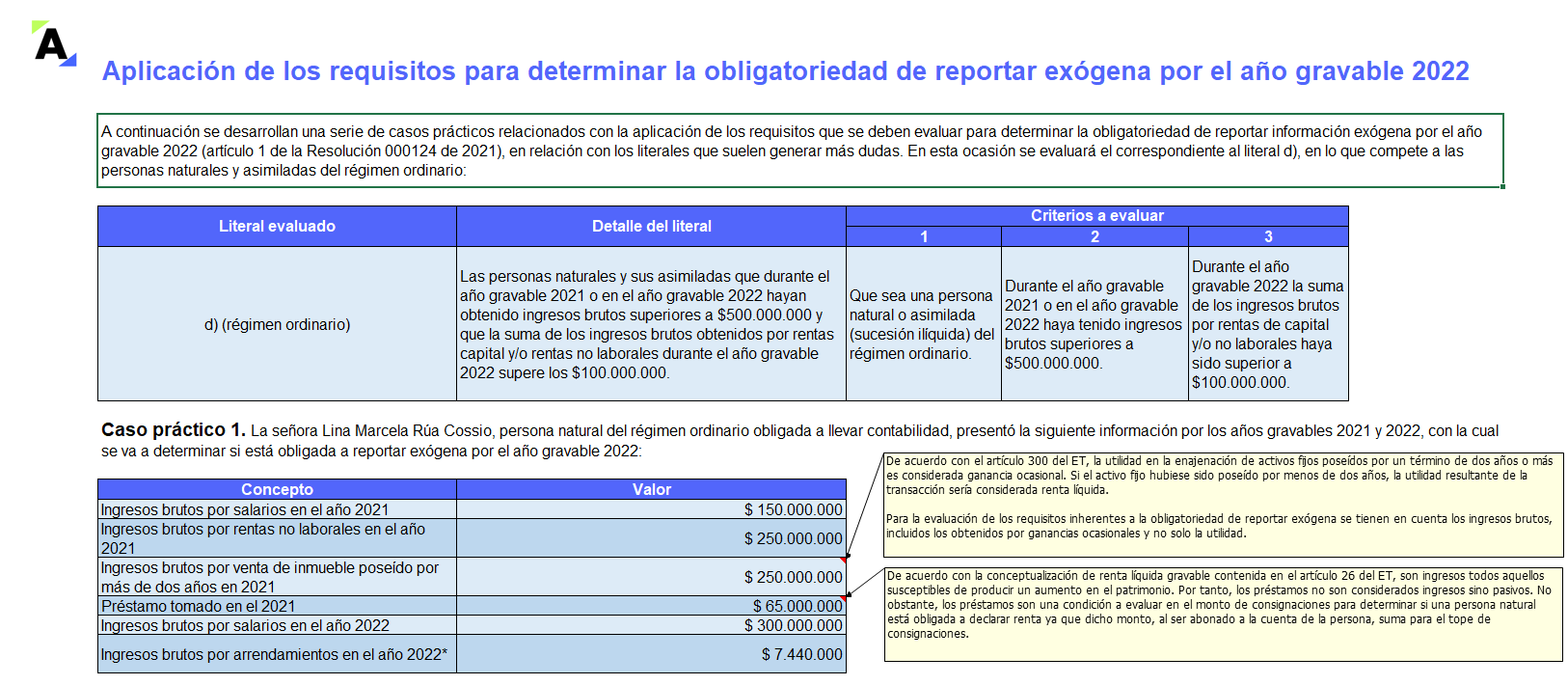Click 'Ingresos brutos por venta de inmueble' concept cell

pos(277,577)
